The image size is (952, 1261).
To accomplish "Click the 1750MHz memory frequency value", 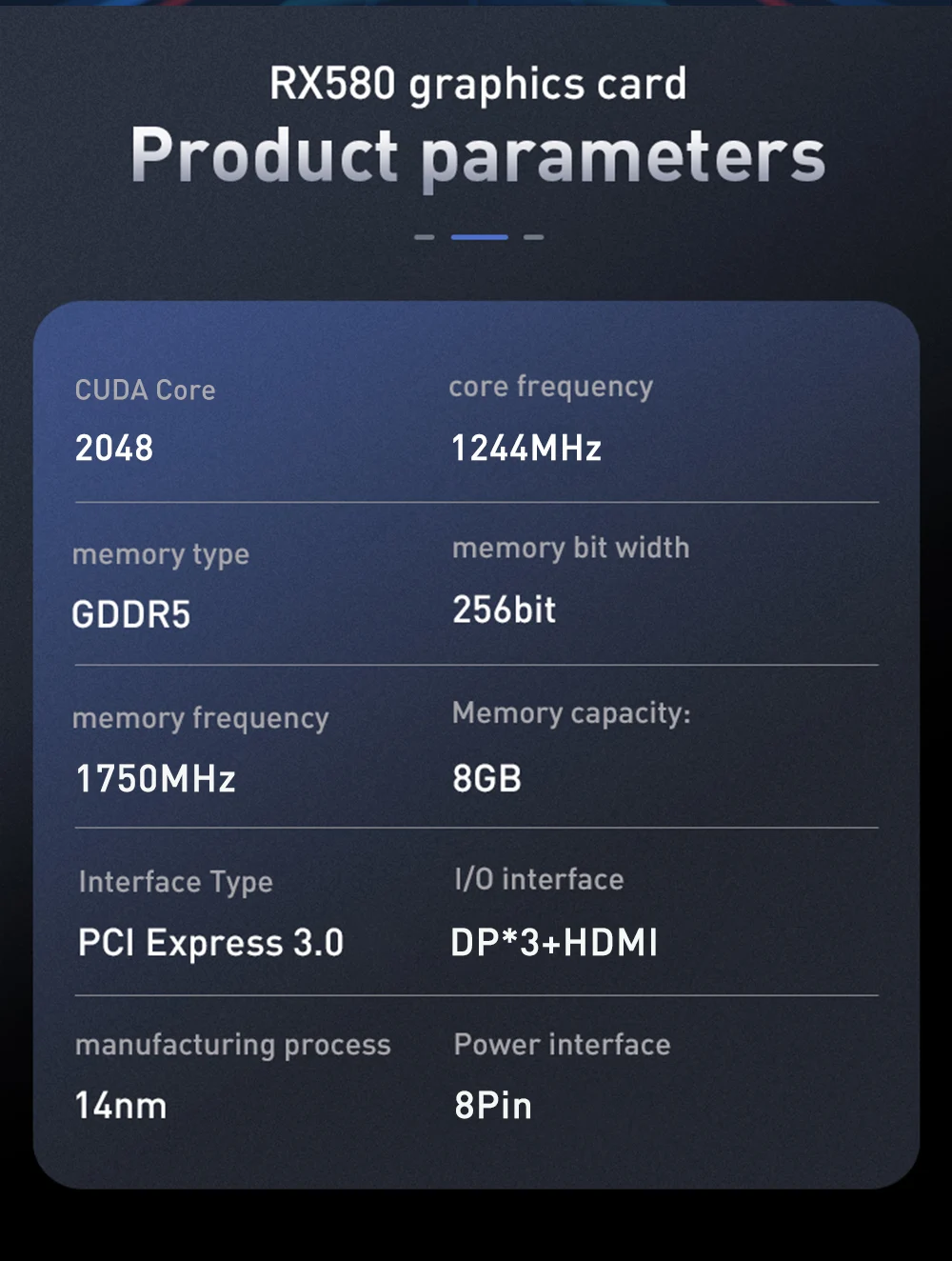I will pos(156,779).
